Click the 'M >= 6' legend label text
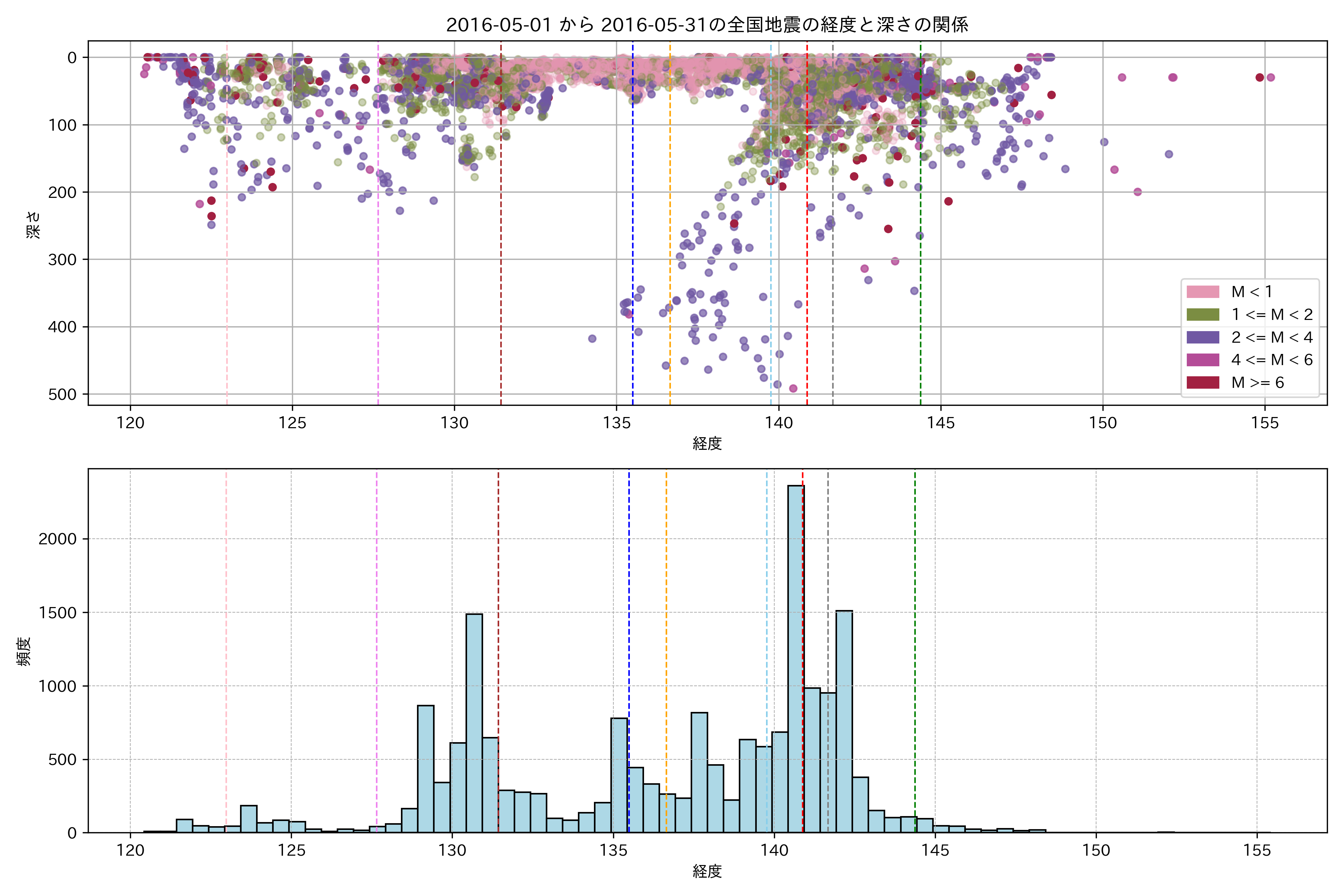The width and height of the screenshot is (1344, 896). 1257,383
